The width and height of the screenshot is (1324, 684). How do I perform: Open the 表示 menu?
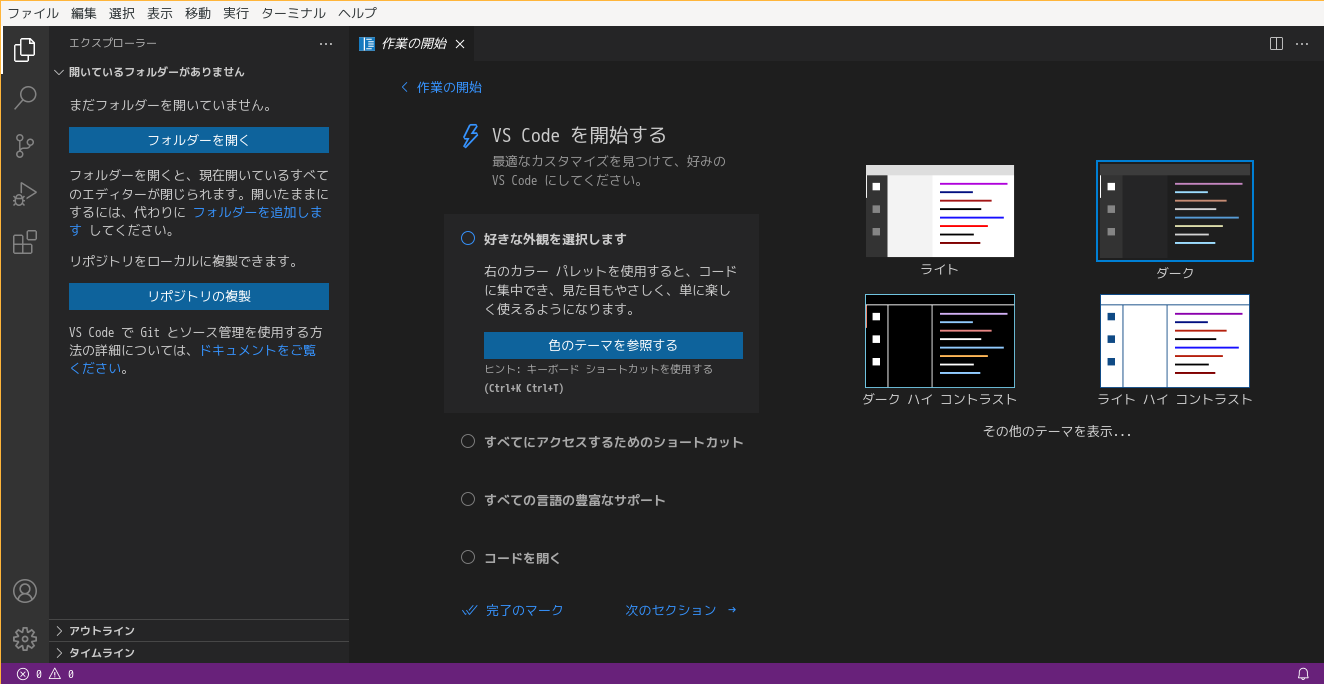[160, 13]
